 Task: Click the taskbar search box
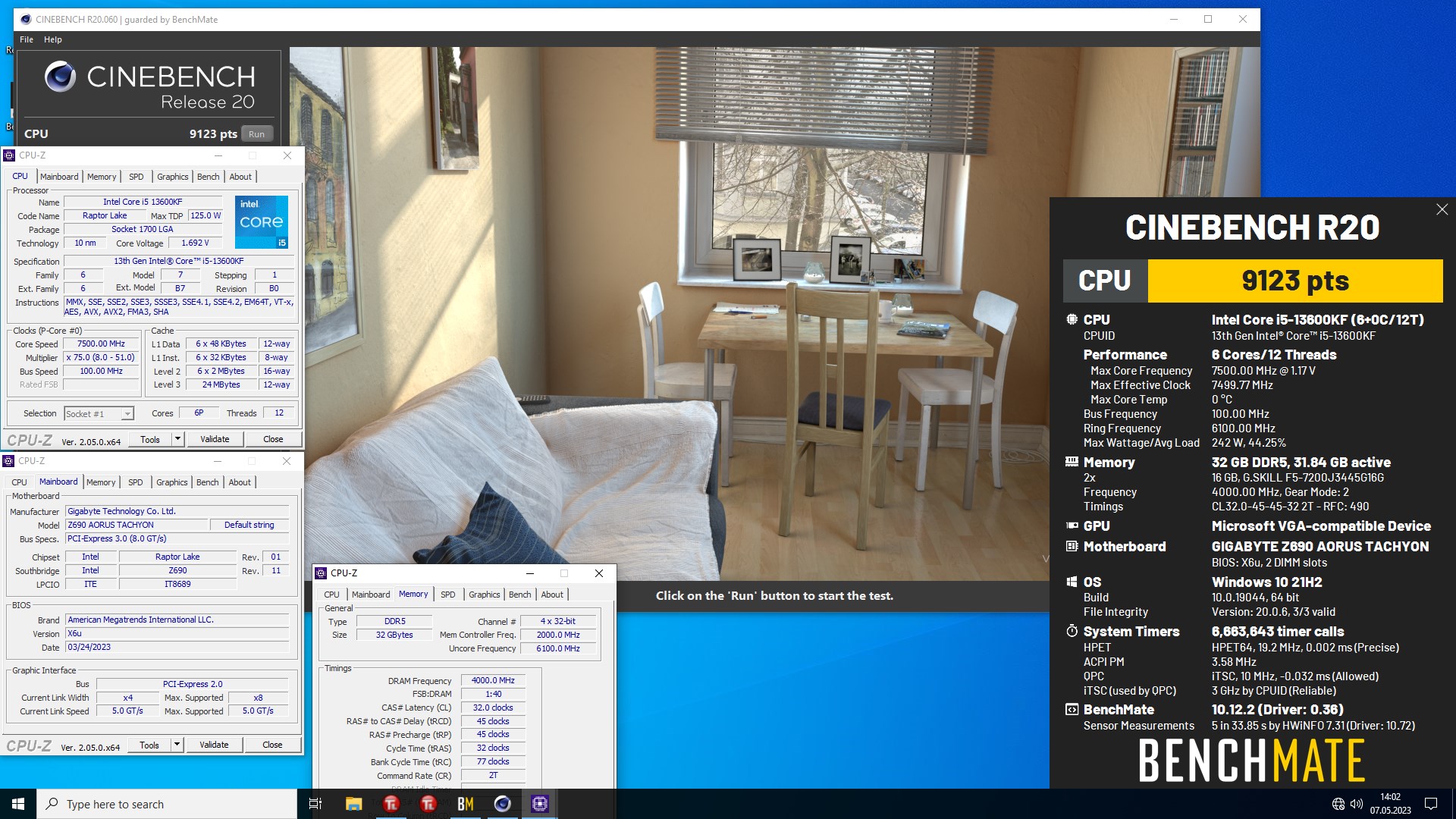click(167, 804)
